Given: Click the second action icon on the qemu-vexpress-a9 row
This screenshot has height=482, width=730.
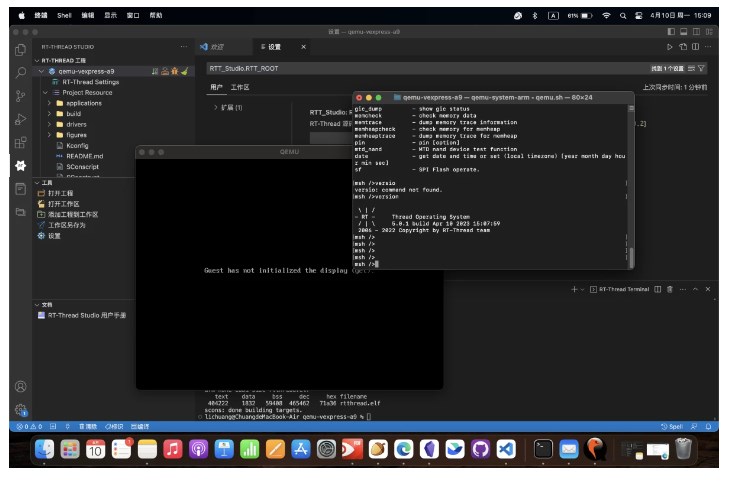Looking at the screenshot, I should coord(165,71).
